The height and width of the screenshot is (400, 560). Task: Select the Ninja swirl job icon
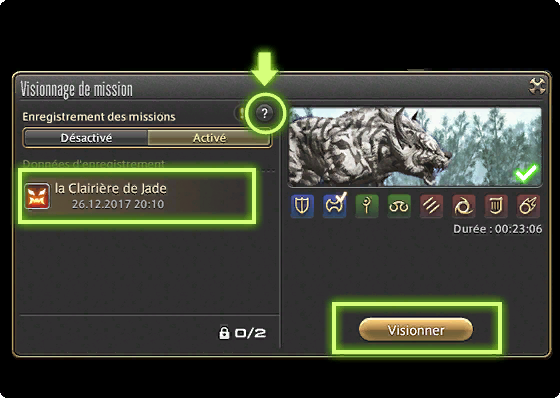coord(464,206)
